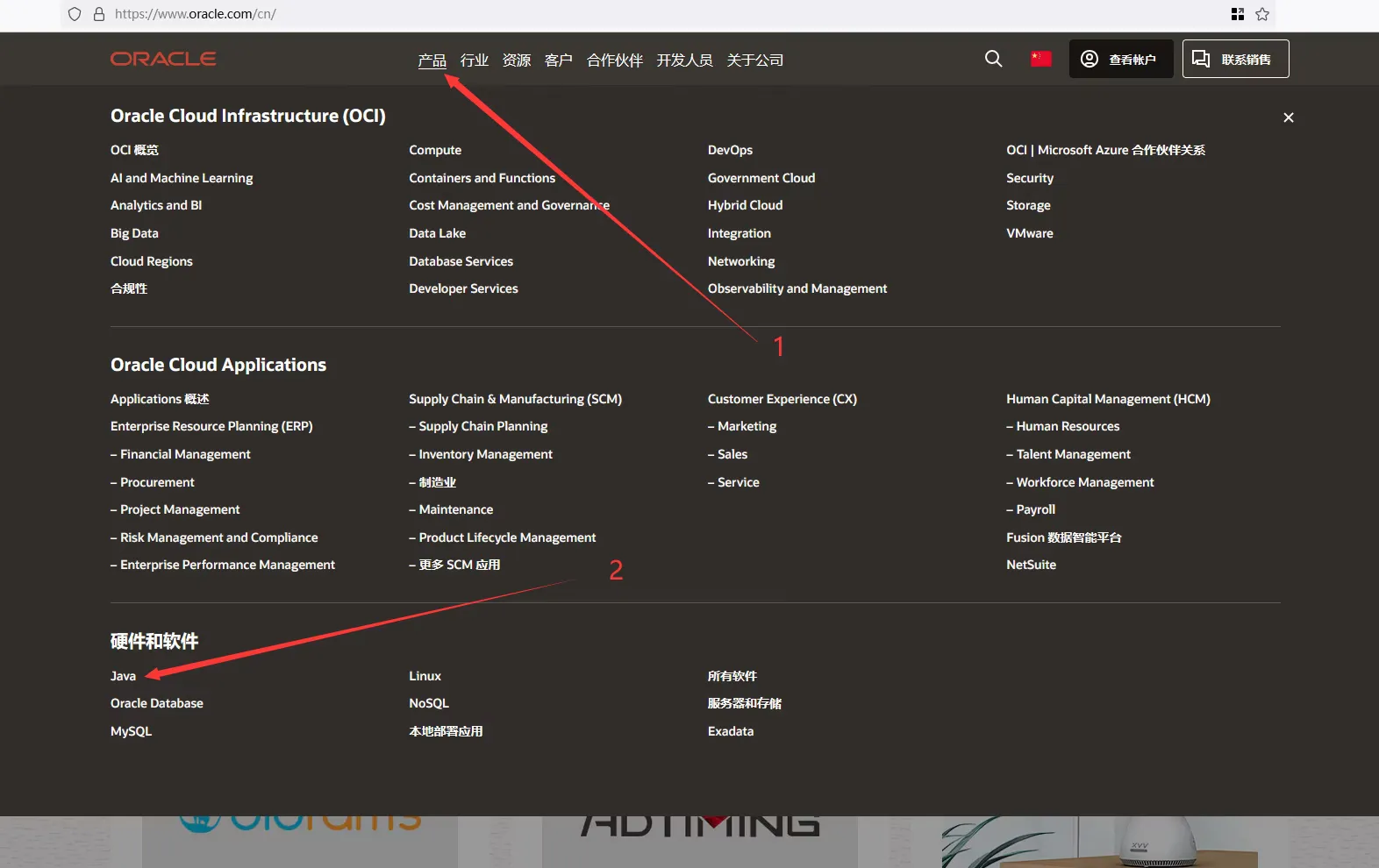
Task: Go to AI and Machine Learning
Action: (182, 178)
